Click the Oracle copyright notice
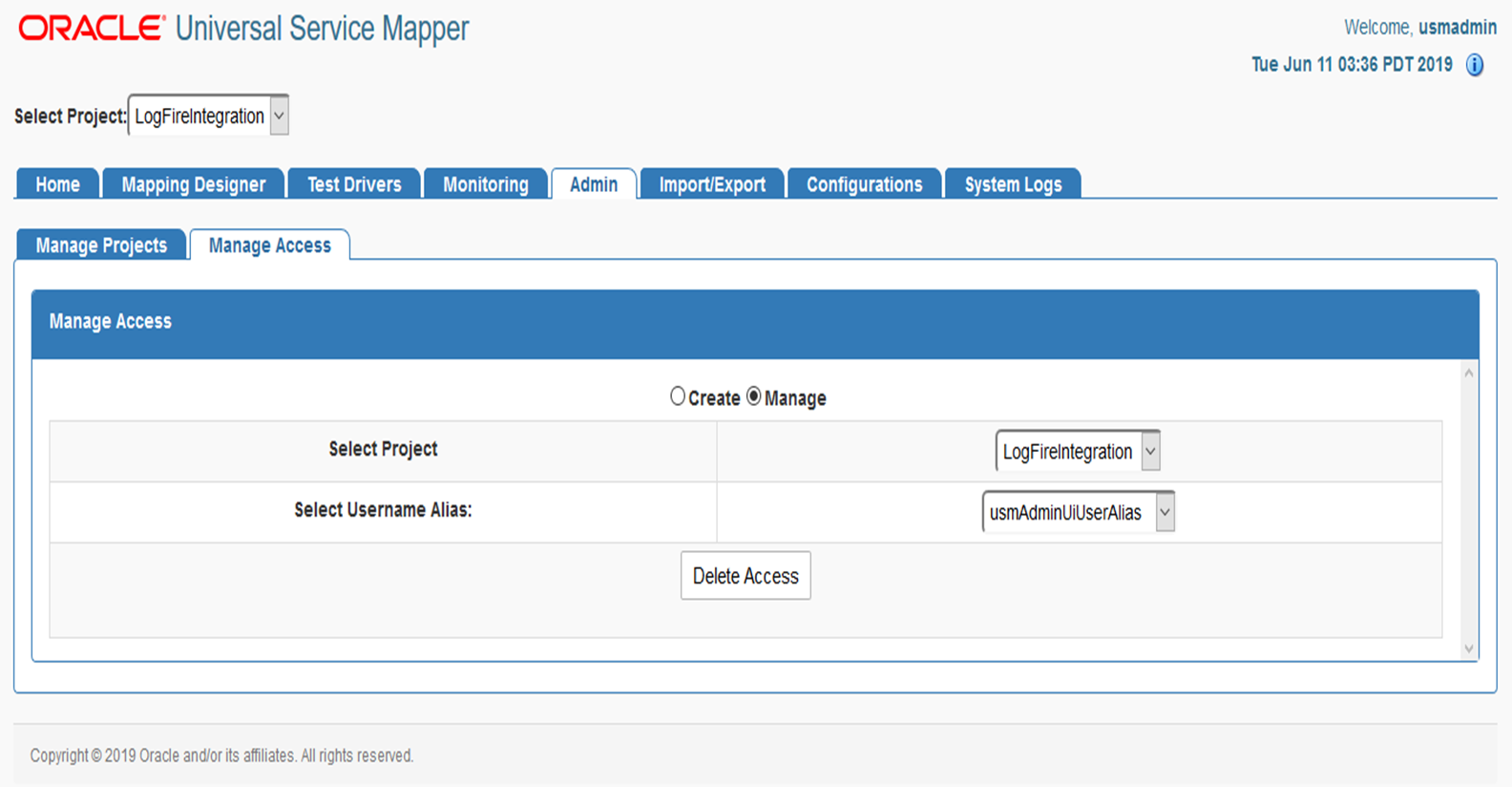The height and width of the screenshot is (787, 1512). [x=221, y=755]
